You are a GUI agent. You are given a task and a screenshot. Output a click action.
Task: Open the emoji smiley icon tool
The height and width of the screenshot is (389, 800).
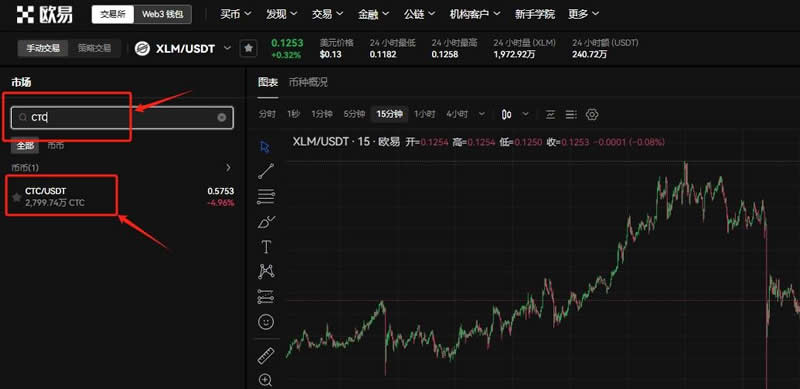click(266, 322)
